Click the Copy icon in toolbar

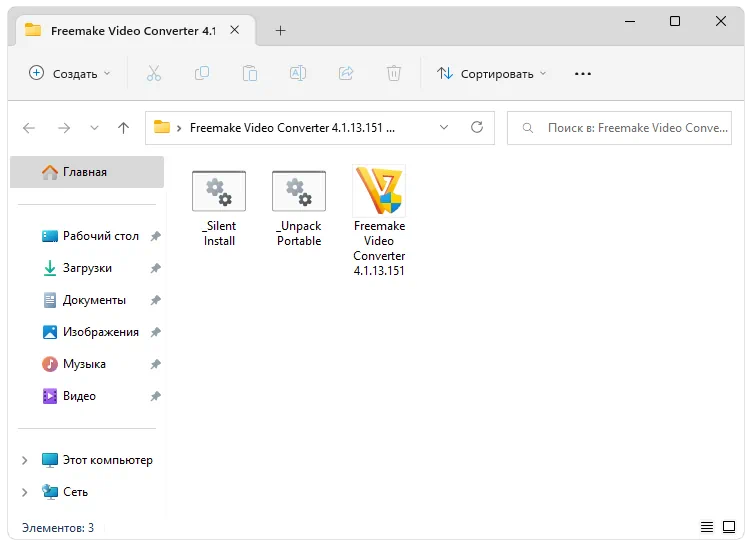point(202,73)
